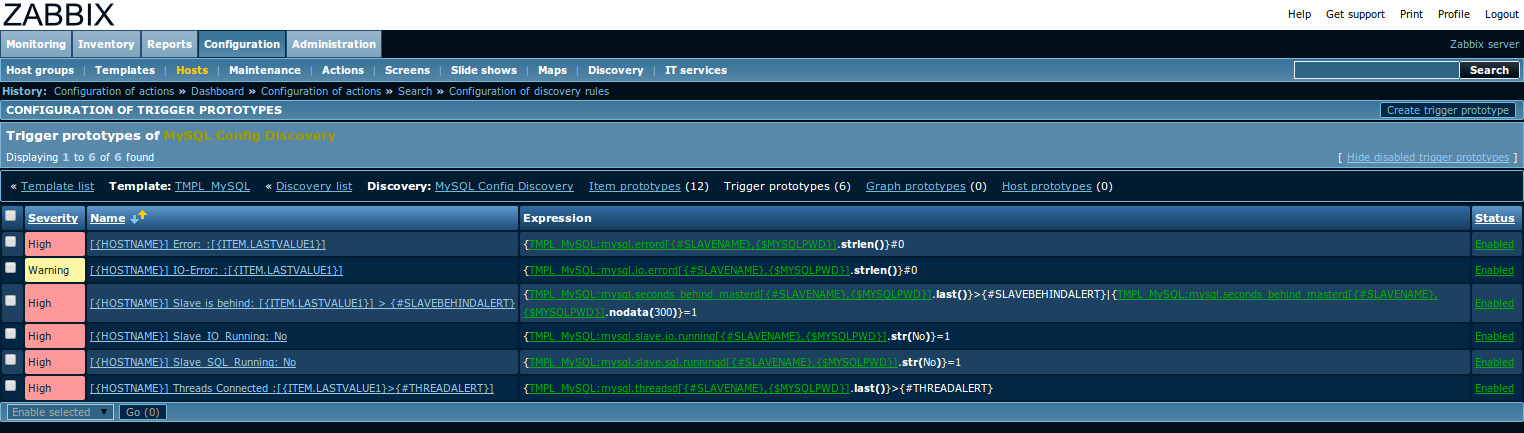Go to Actions submenu
The image size is (1524, 433).
point(343,70)
